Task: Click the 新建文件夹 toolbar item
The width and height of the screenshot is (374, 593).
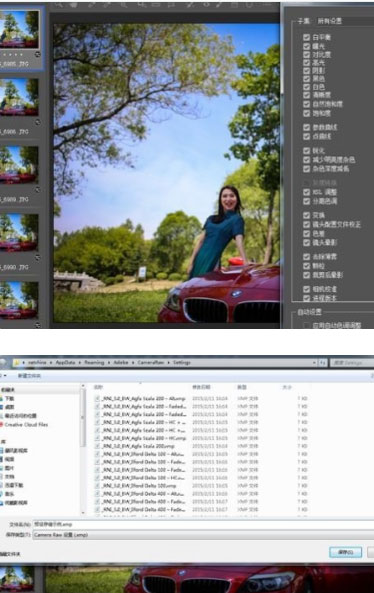Action: coord(29,376)
